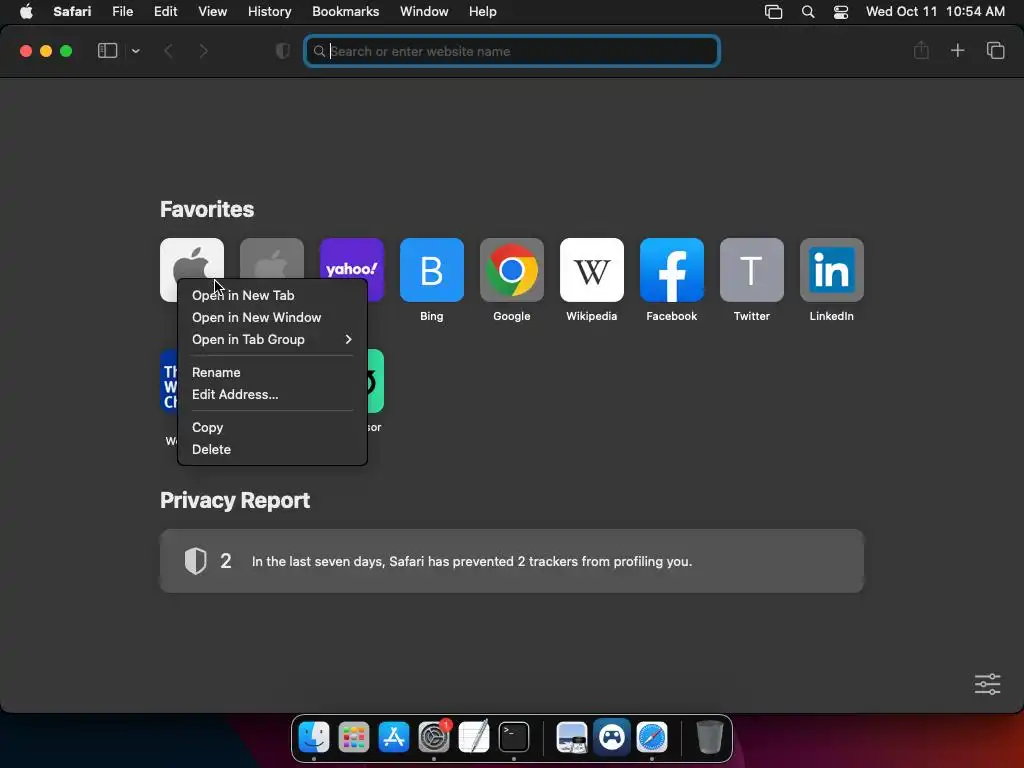The height and width of the screenshot is (768, 1024).
Task: Click the screen mirroring menu bar icon
Action: click(x=773, y=12)
